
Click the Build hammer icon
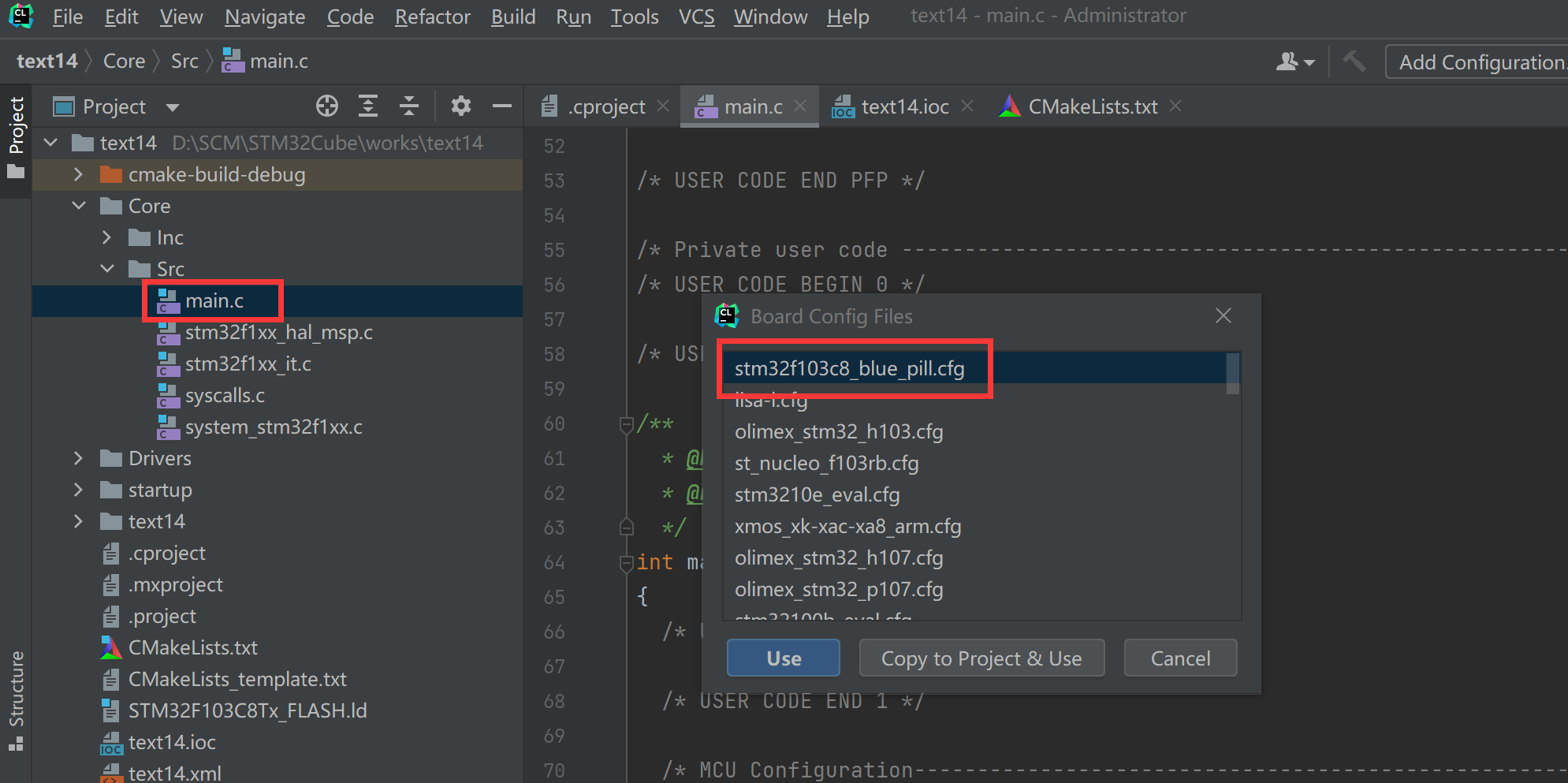(1355, 61)
